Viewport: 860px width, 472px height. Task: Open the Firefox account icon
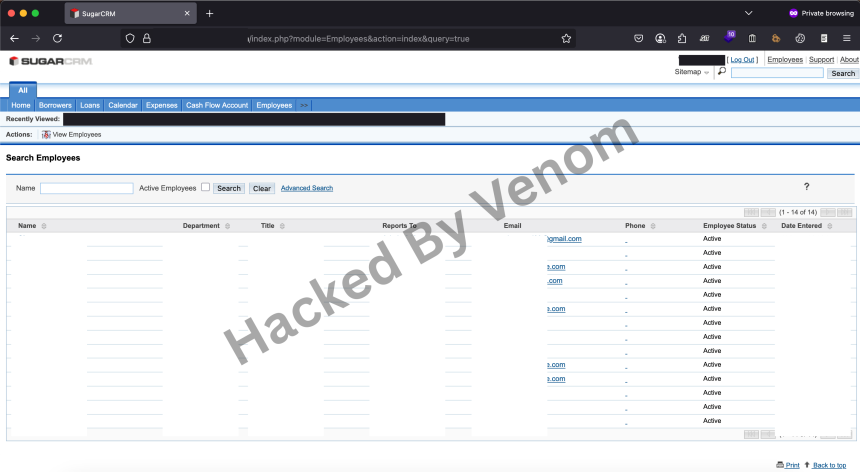tap(660, 38)
